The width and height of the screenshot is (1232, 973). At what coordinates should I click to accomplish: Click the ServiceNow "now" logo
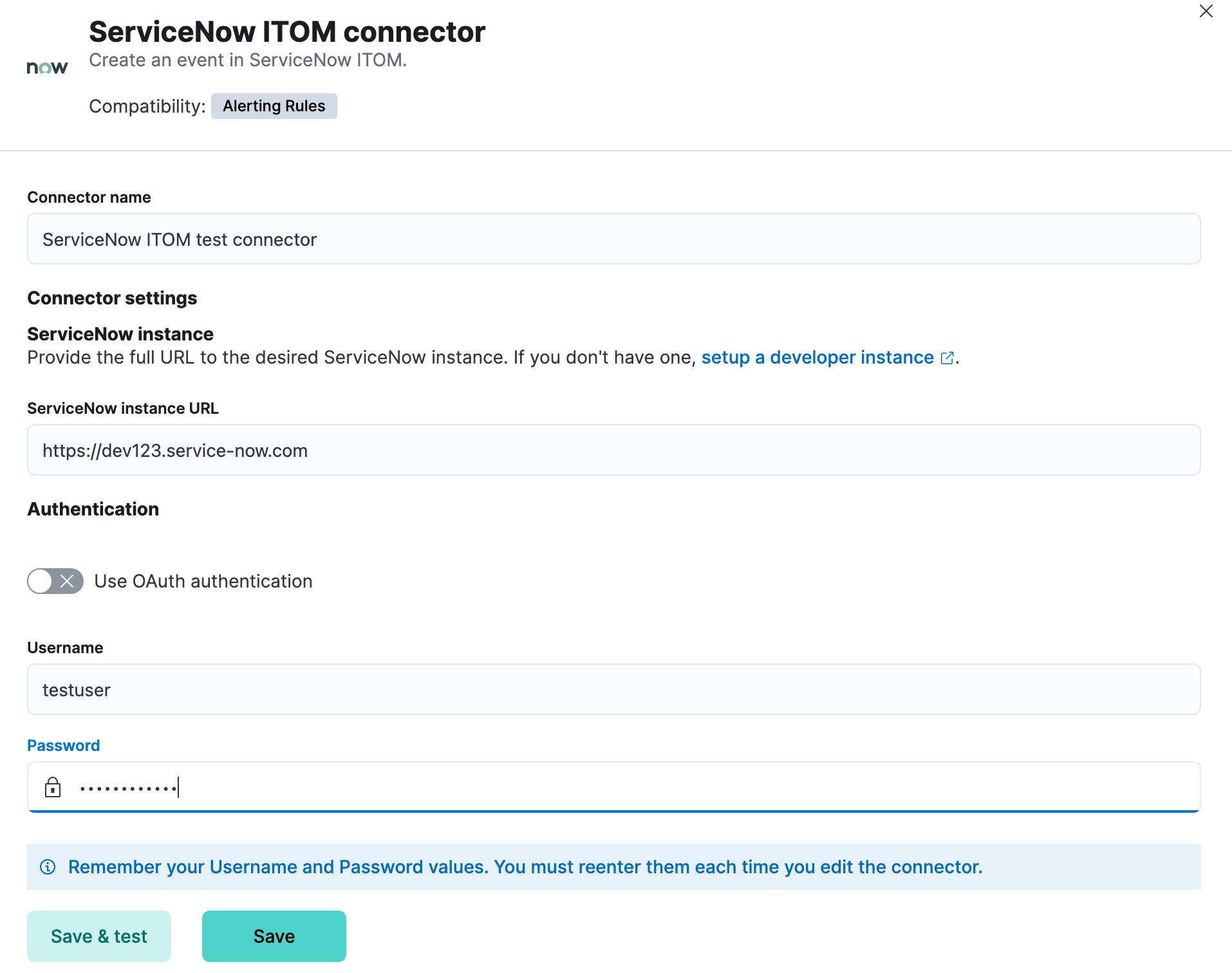click(x=47, y=66)
